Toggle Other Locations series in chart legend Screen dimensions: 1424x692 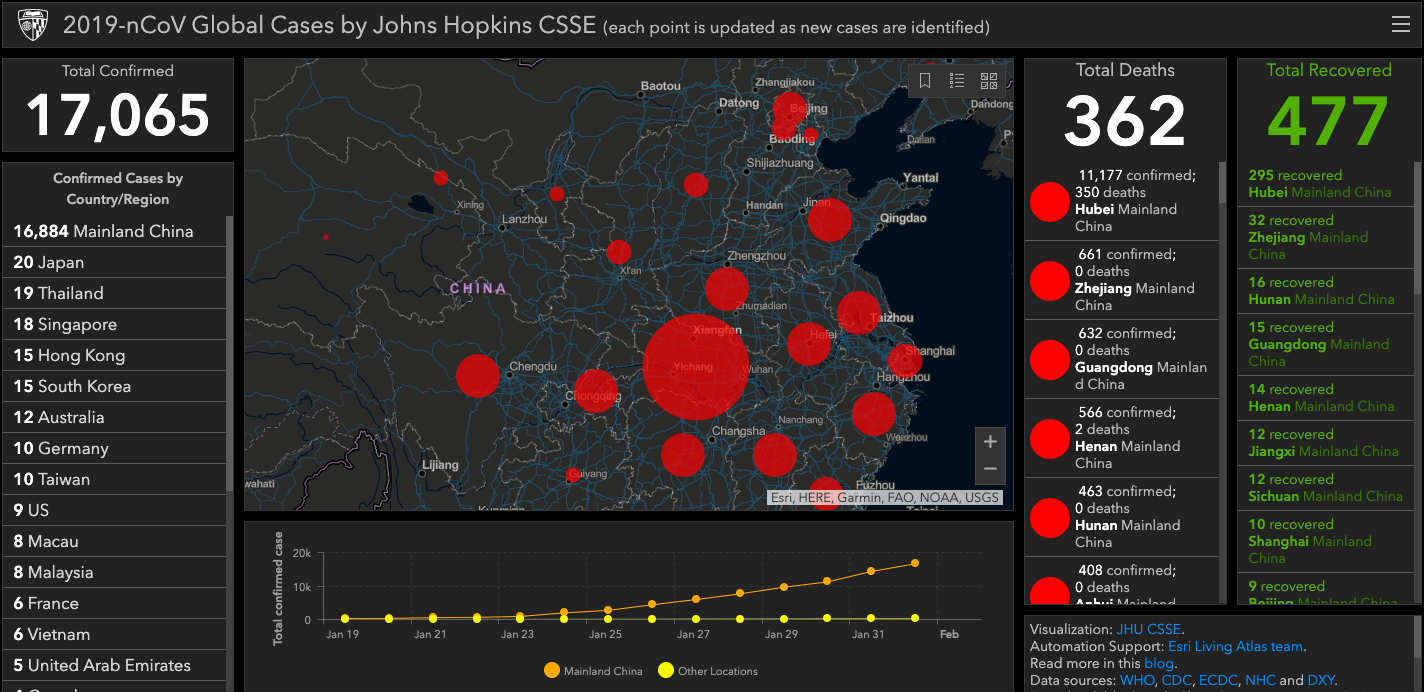pyautogui.click(x=708, y=671)
